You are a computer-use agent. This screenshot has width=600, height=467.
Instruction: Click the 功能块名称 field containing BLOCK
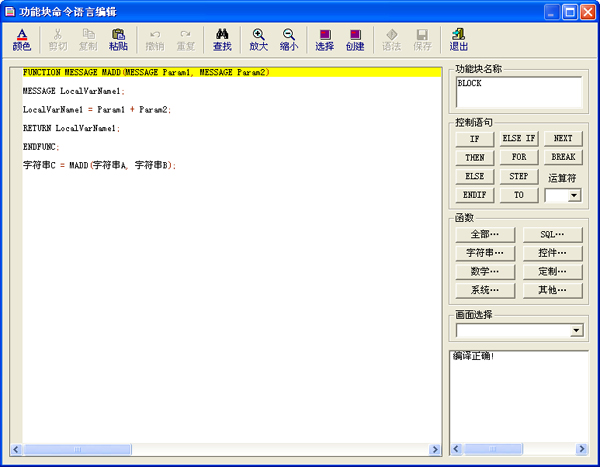[x=519, y=92]
